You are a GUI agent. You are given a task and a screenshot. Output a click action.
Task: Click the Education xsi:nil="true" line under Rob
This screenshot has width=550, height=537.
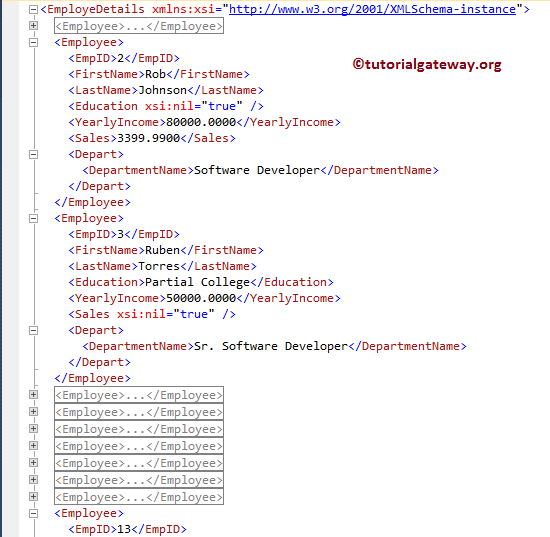166,106
